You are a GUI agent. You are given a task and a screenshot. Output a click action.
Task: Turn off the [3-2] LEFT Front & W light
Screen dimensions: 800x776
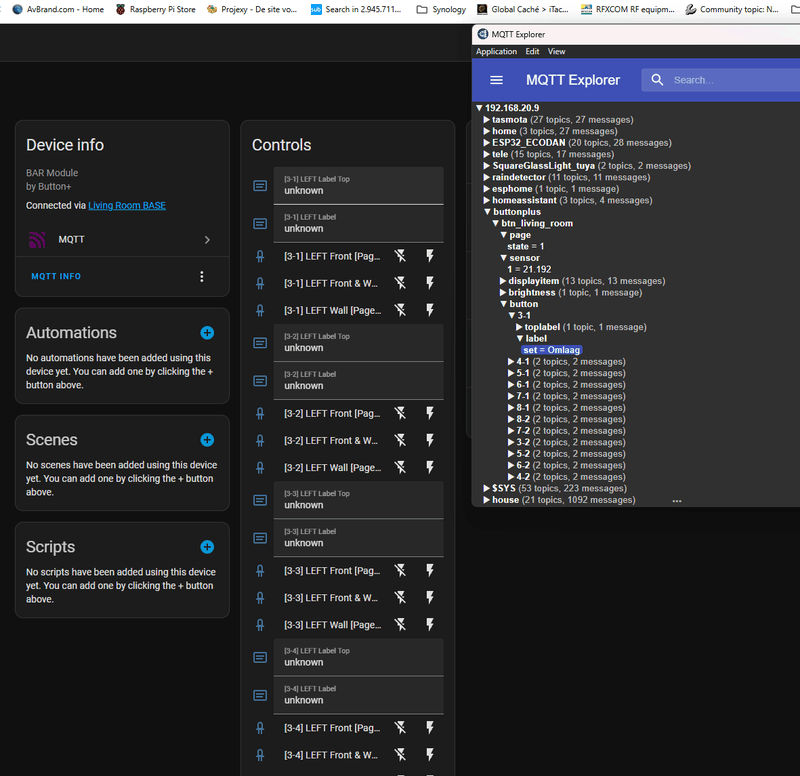[401, 440]
